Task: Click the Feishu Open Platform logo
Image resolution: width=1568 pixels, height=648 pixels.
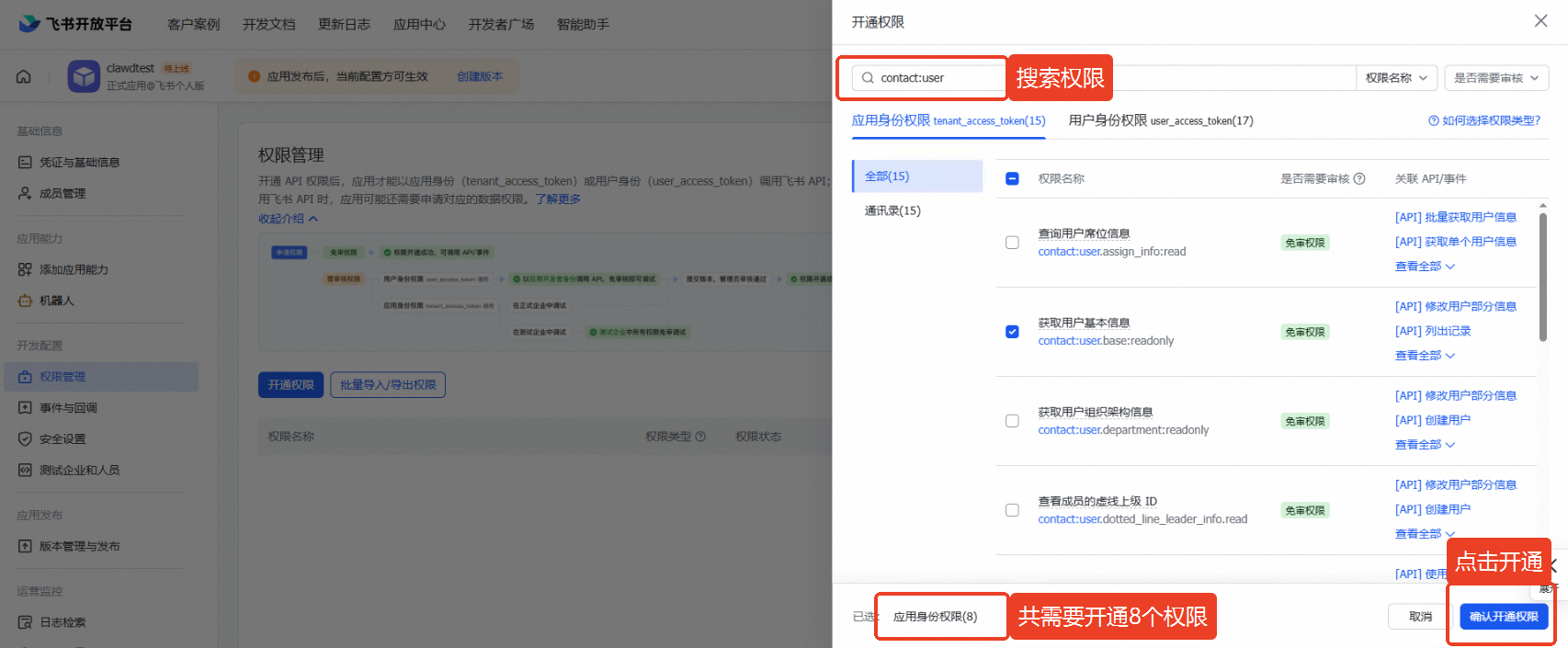Action: point(75,24)
